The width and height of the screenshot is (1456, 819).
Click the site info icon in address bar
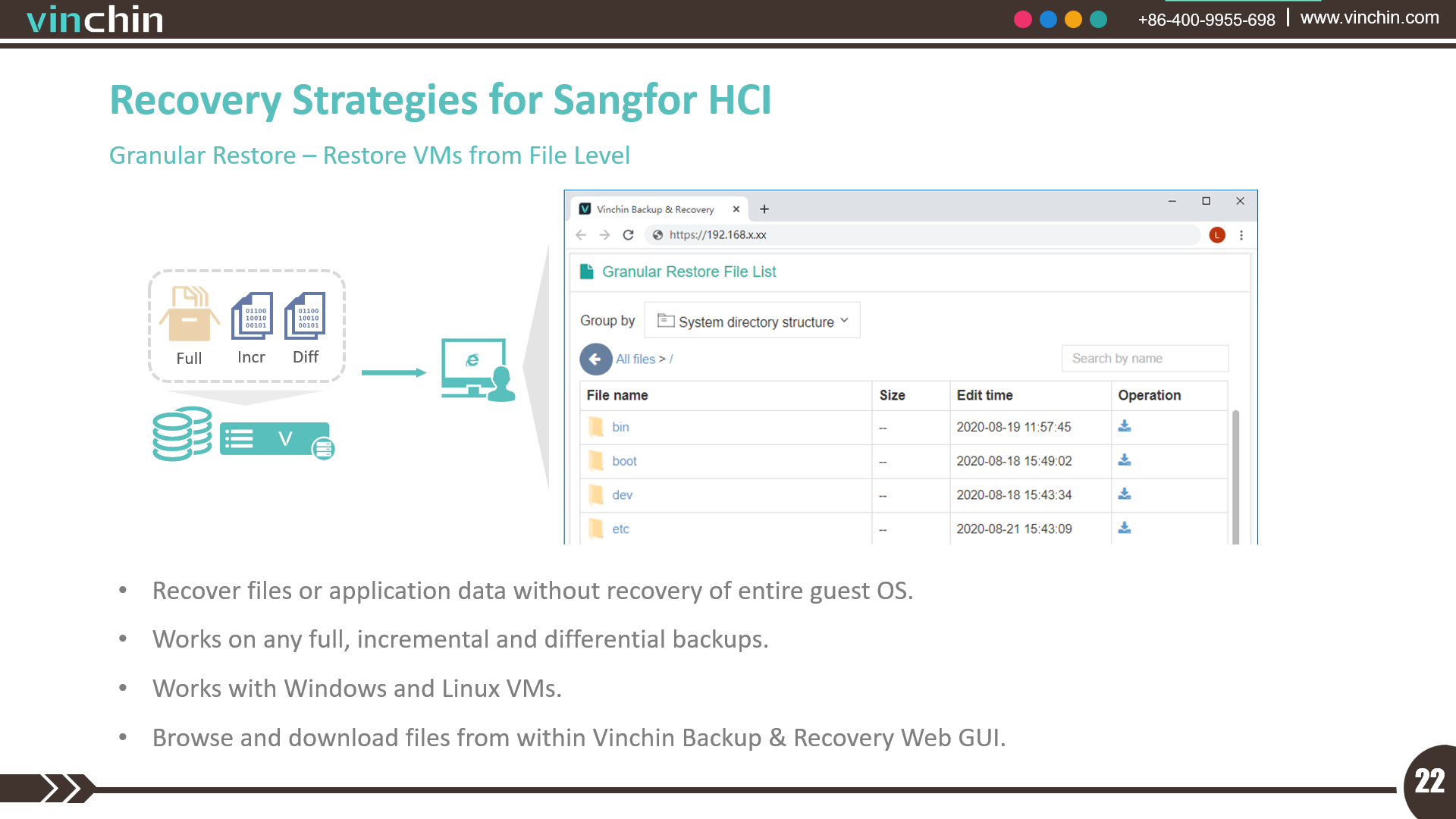coord(657,235)
